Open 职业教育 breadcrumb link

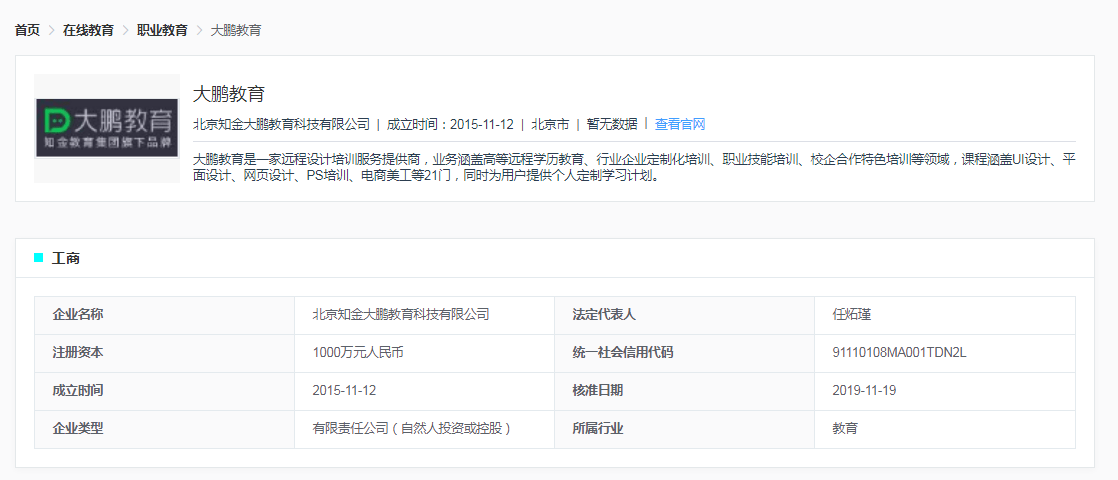pos(163,30)
